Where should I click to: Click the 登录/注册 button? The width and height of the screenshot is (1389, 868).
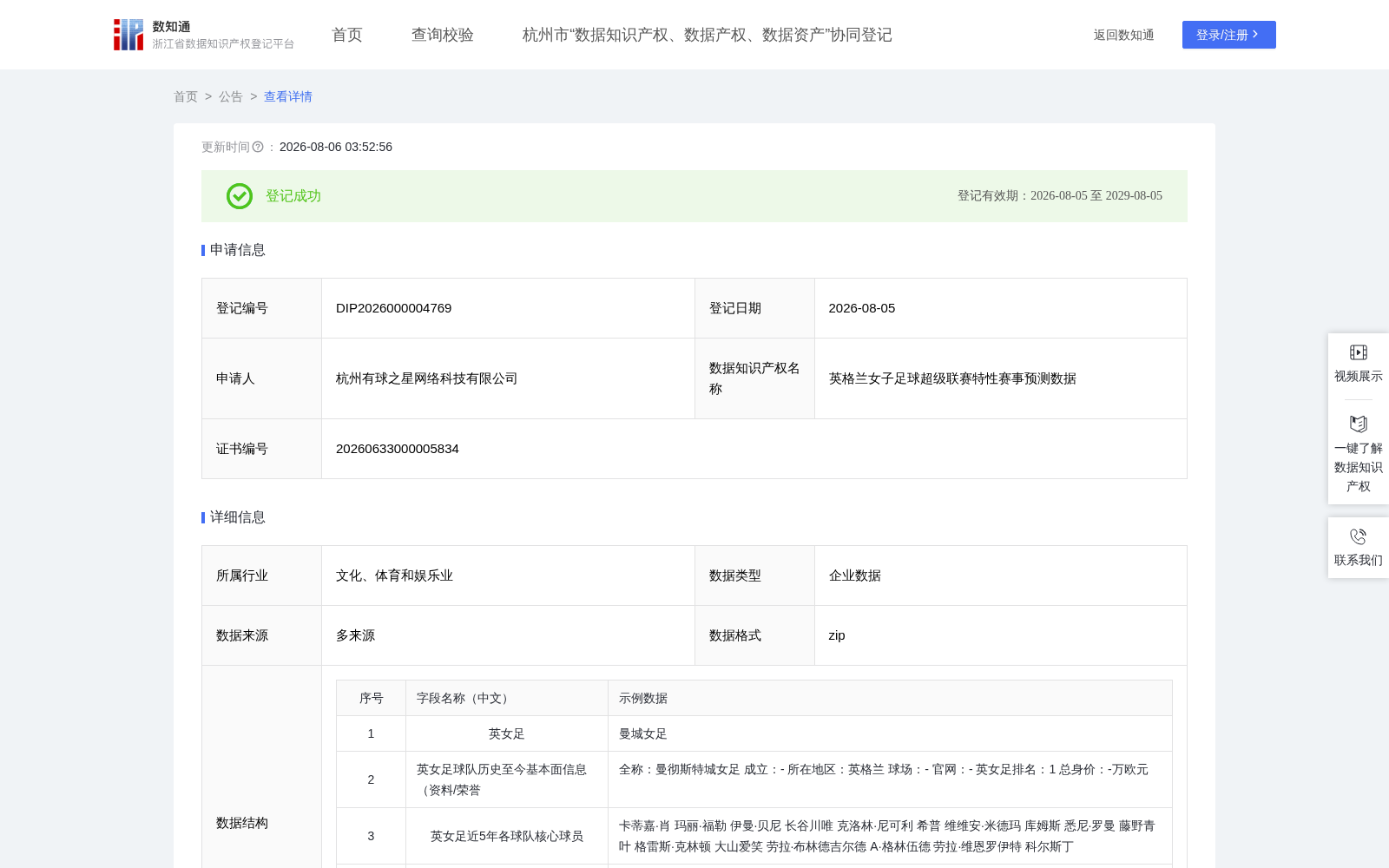tap(1229, 35)
